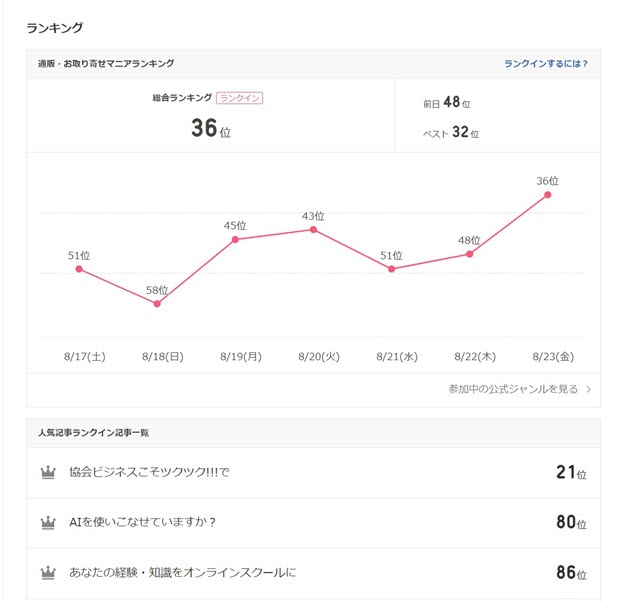The height and width of the screenshot is (602, 620).
Task: Click the crown icon beside AIを使いこなせていますか？
Action: [48, 523]
